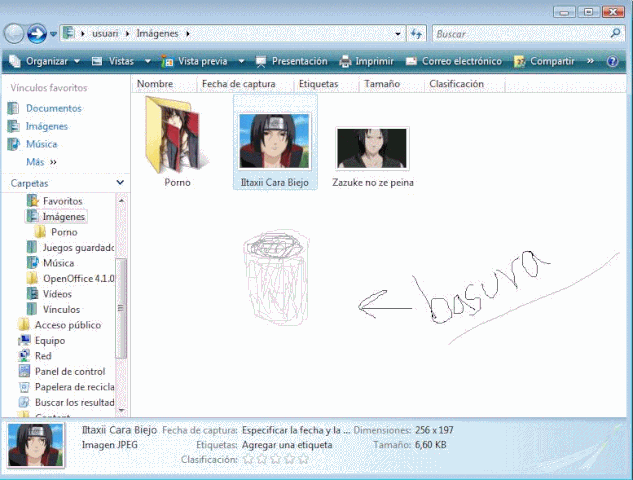The height and width of the screenshot is (480, 633).
Task: Maximize the Explorer window
Action: click(x=588, y=12)
